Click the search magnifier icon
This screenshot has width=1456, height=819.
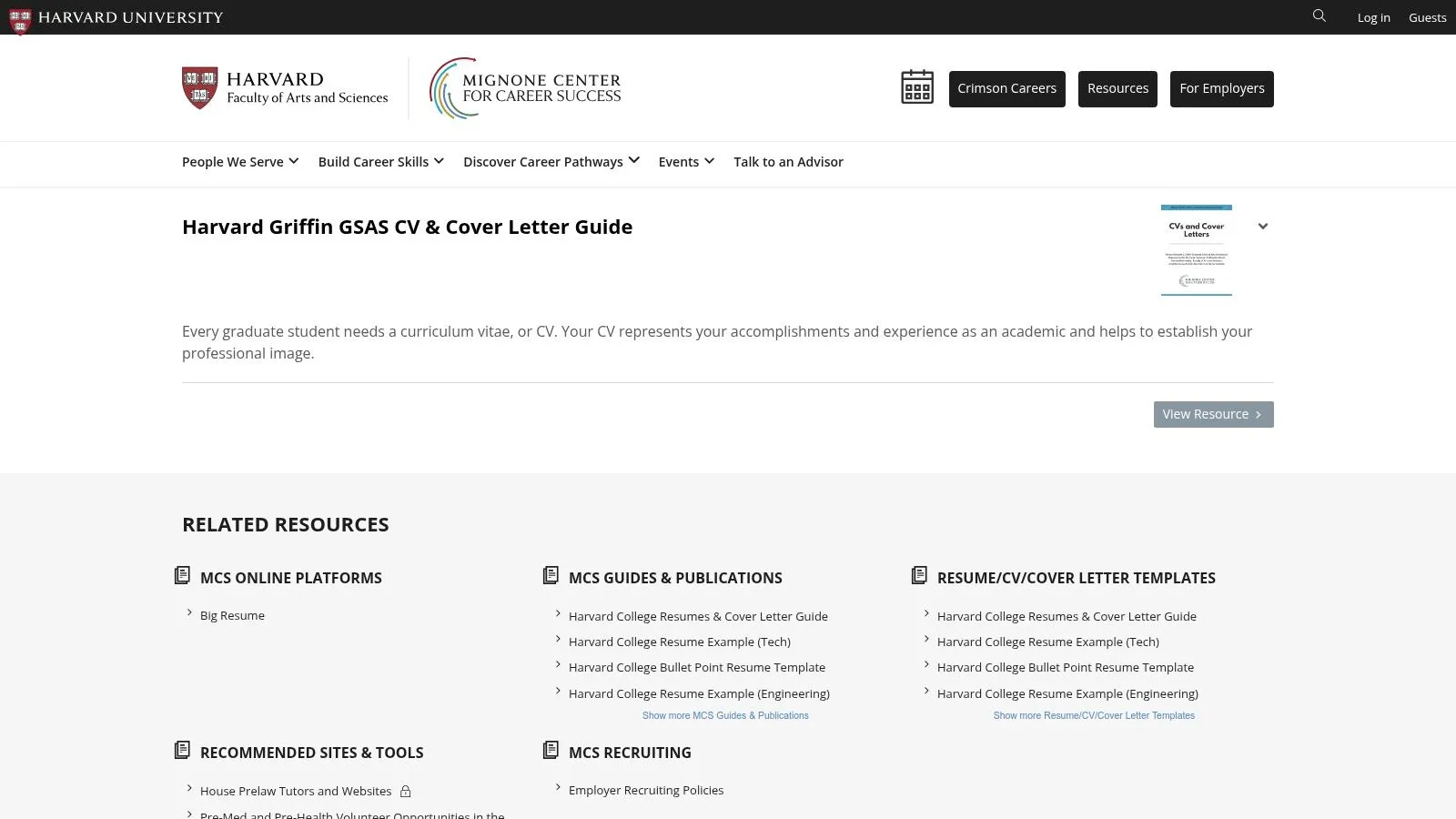pos(1319,15)
